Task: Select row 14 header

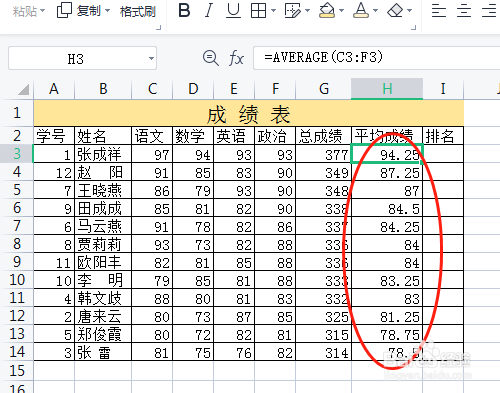Action: coord(17,352)
